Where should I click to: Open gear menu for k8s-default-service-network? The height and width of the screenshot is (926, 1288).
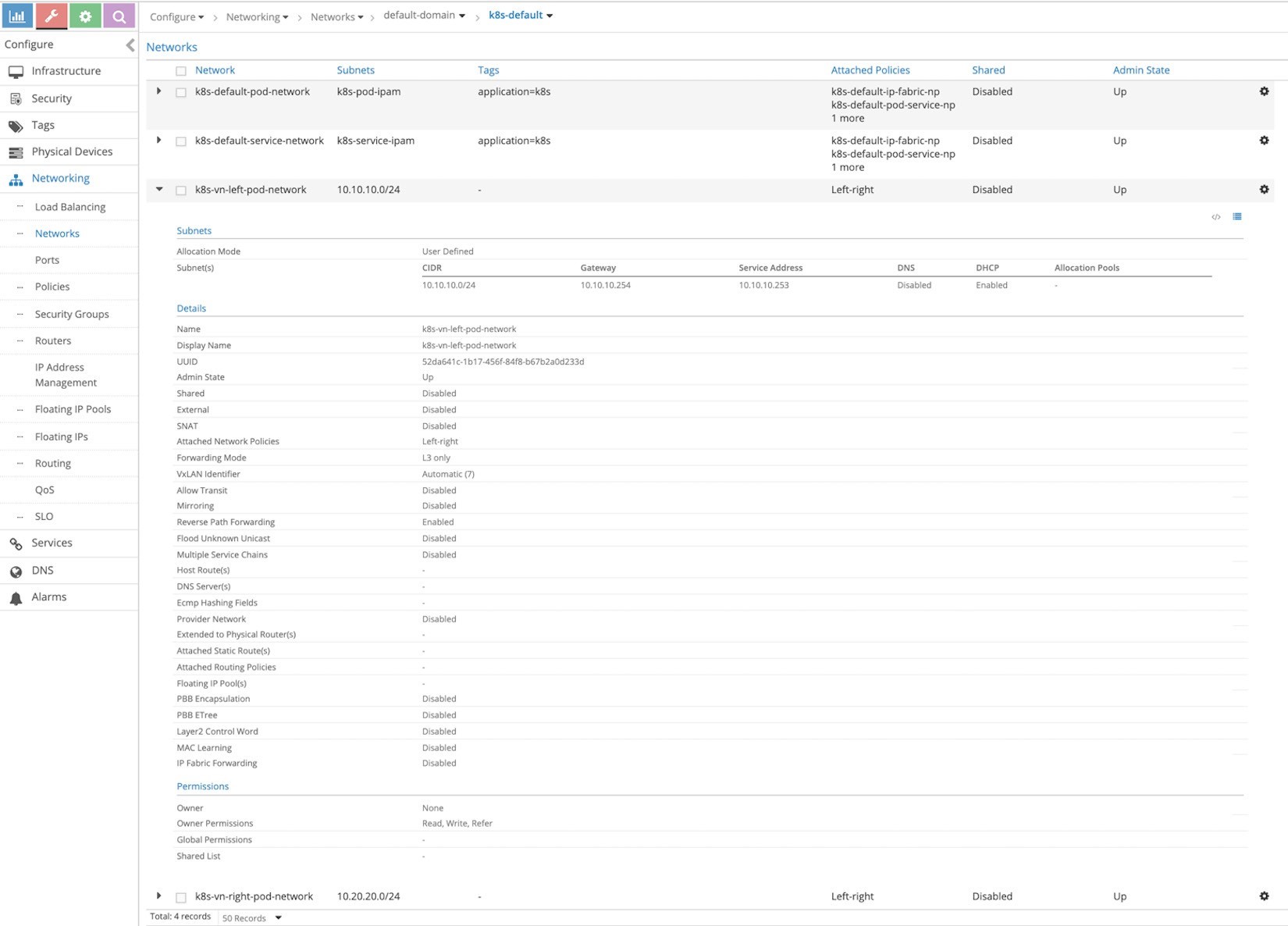click(x=1264, y=141)
